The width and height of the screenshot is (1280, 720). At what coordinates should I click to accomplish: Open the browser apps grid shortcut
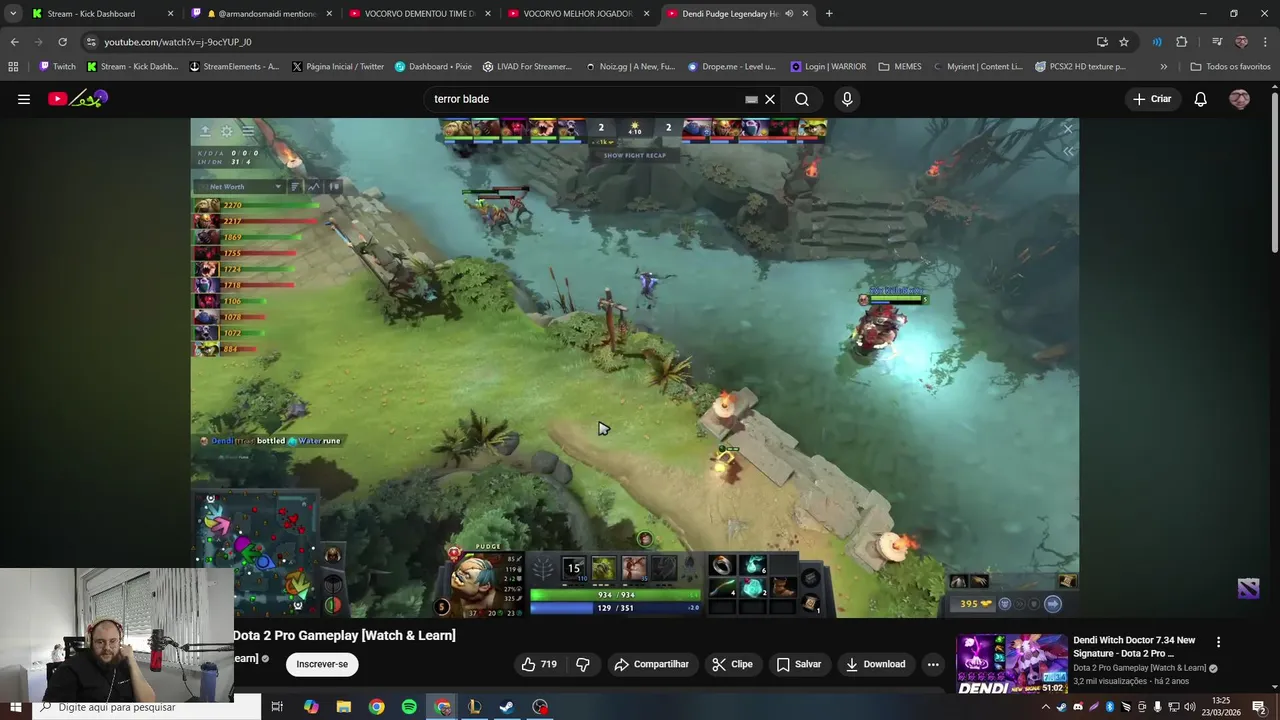(x=13, y=67)
